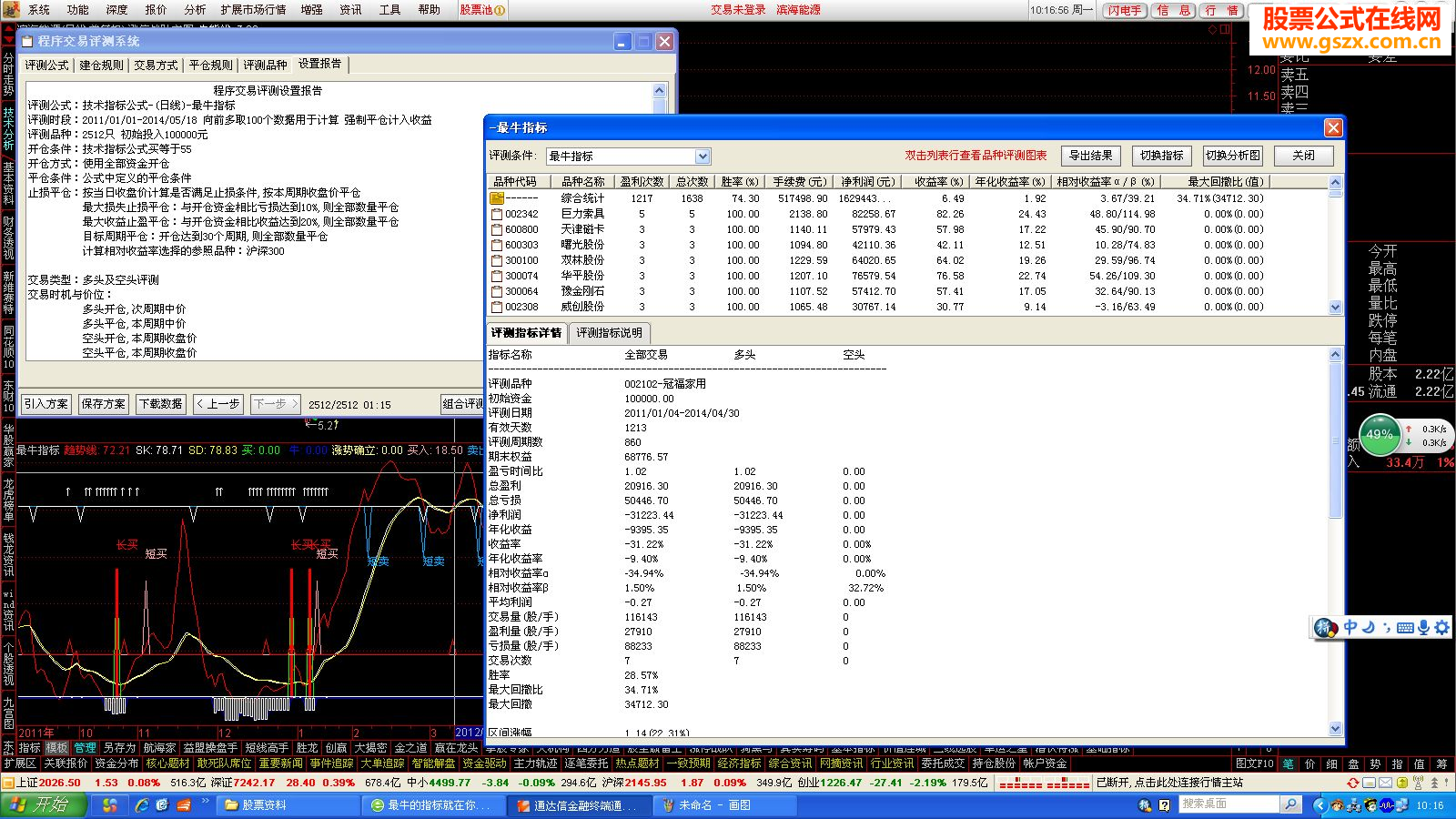Click the microphone icon on IME toolbar
This screenshot has height=819, width=1456.
[x=1423, y=627]
